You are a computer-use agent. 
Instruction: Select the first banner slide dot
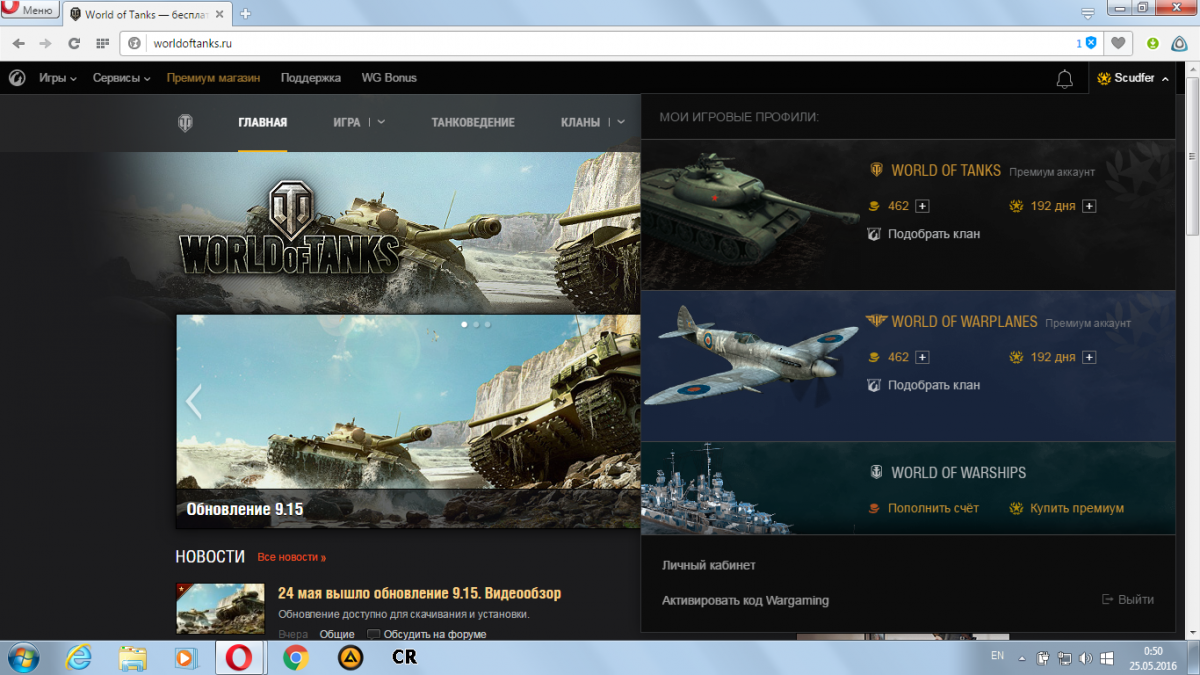coord(464,325)
